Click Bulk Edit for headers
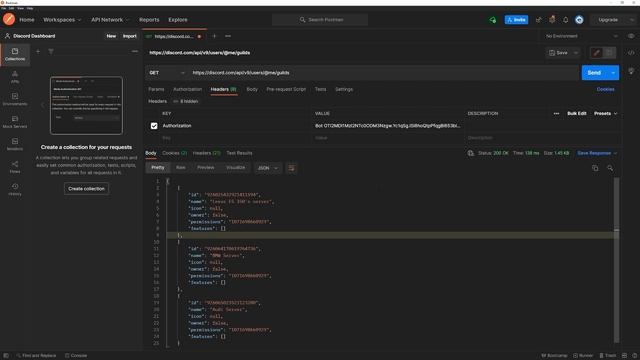The height and width of the screenshot is (360, 640). pos(577,113)
